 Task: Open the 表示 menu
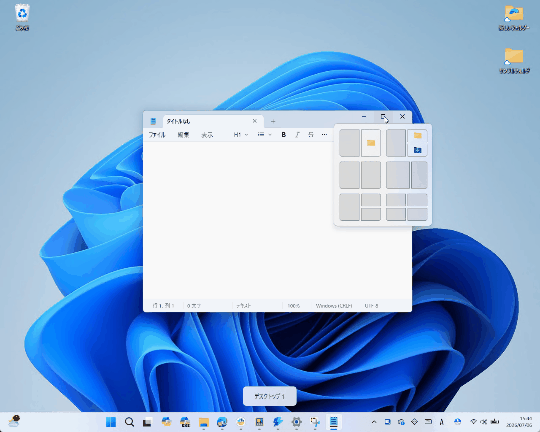coord(207,135)
